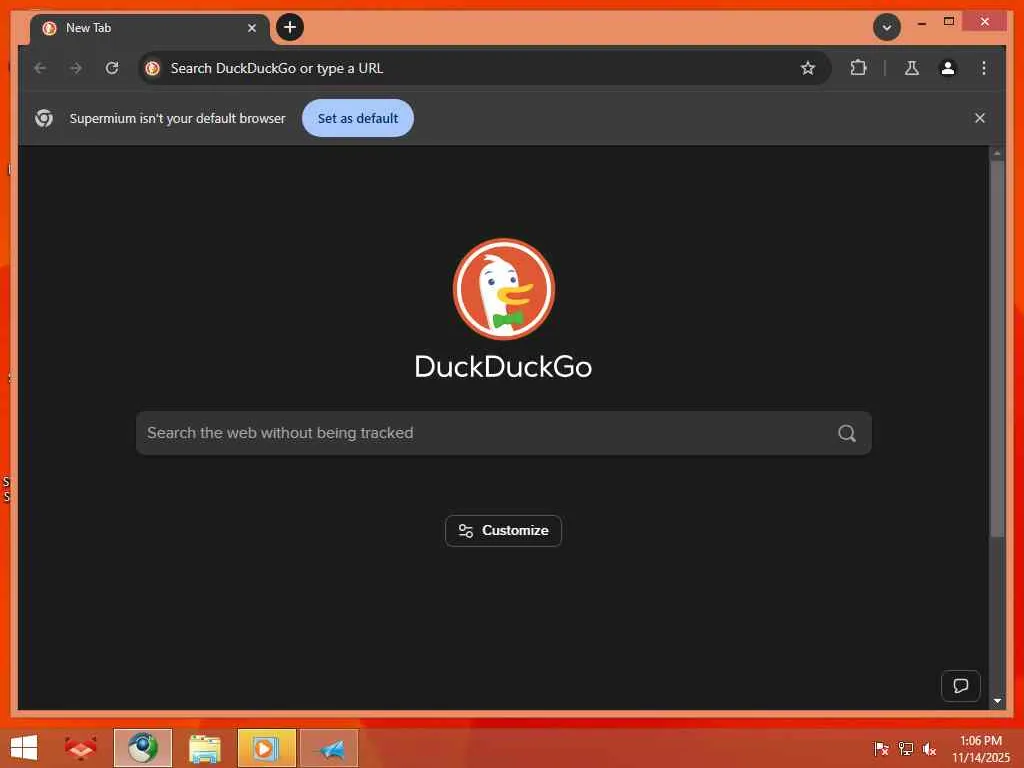
Task: Open a new tab with plus button
Action: (x=289, y=27)
